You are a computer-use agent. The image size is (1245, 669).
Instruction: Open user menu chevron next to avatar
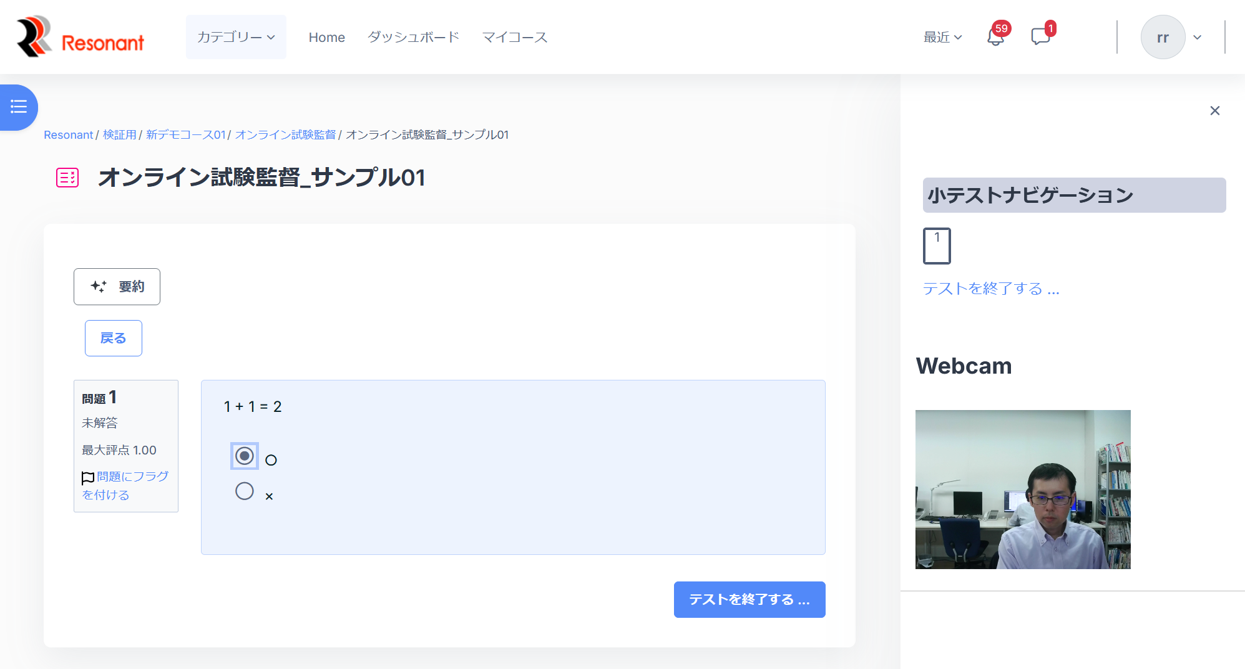1197,38
